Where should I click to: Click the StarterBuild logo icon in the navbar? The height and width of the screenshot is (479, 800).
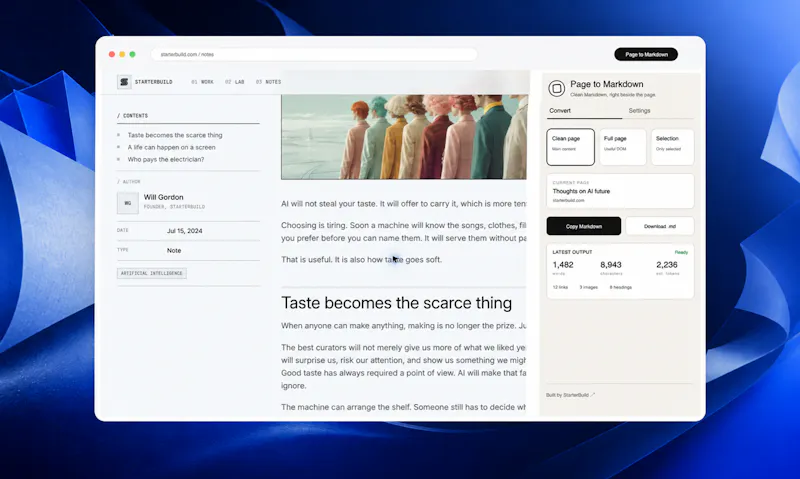tap(124, 82)
